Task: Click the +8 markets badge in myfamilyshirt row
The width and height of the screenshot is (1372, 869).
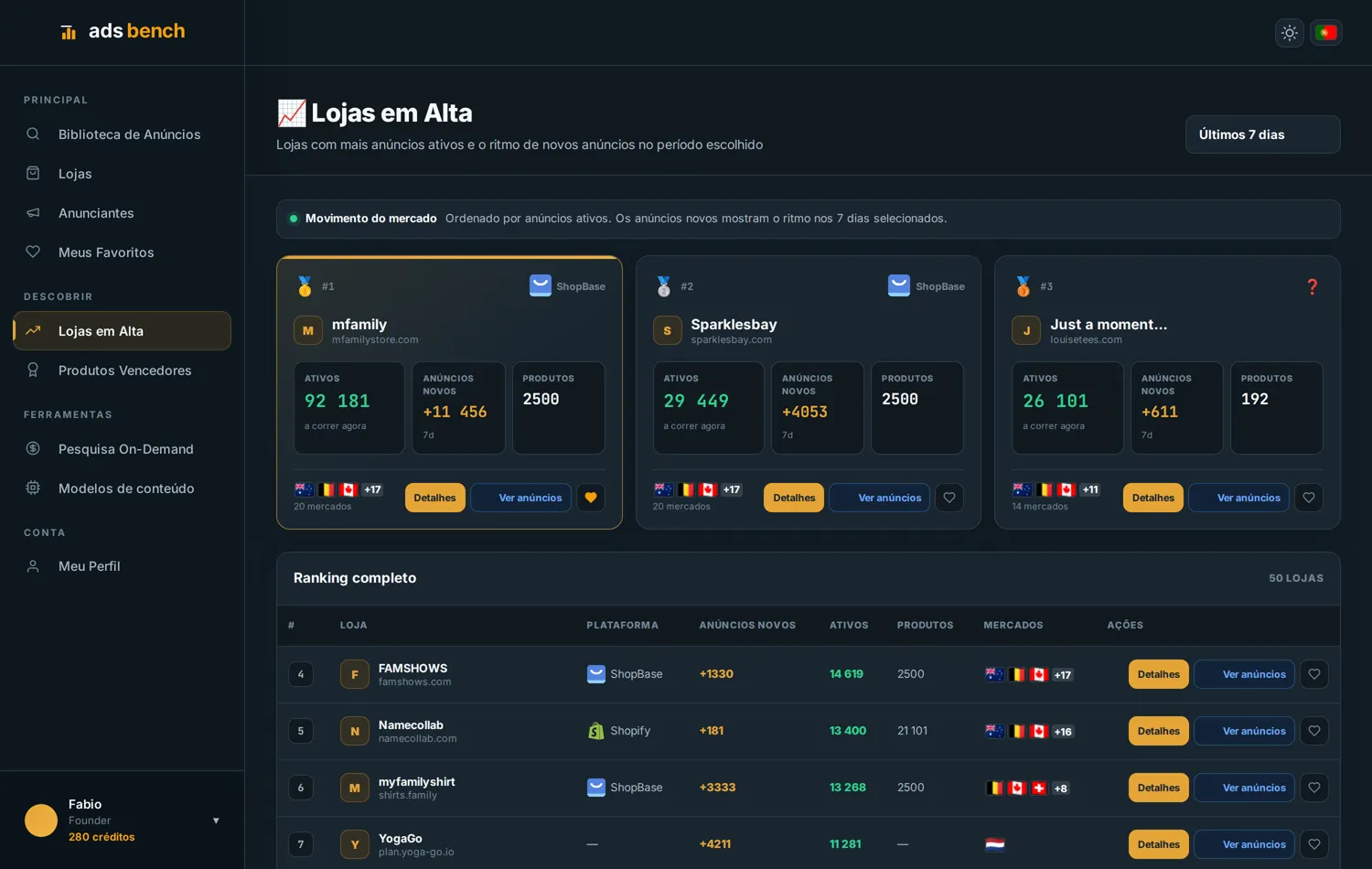Action: pyautogui.click(x=1061, y=789)
